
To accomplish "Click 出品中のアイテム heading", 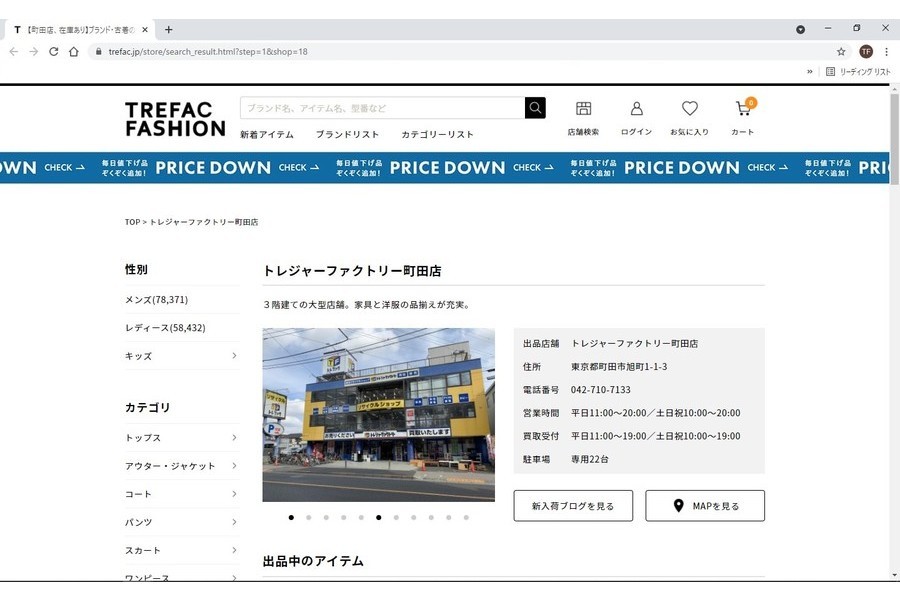I will click(x=313, y=561).
